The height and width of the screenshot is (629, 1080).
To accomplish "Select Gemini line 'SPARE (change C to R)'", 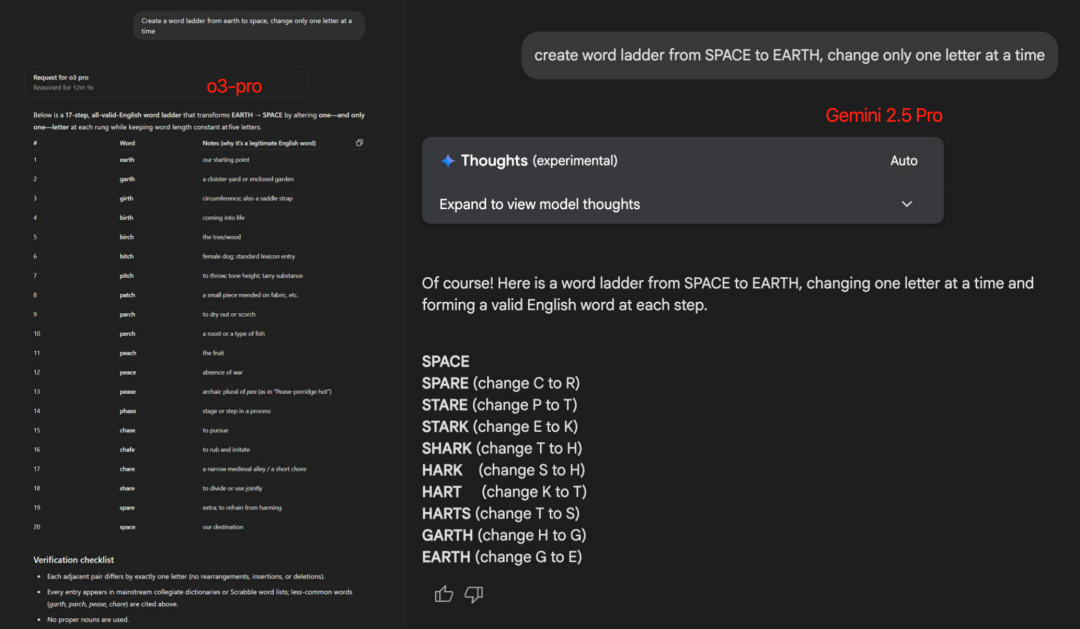I will [x=501, y=383].
